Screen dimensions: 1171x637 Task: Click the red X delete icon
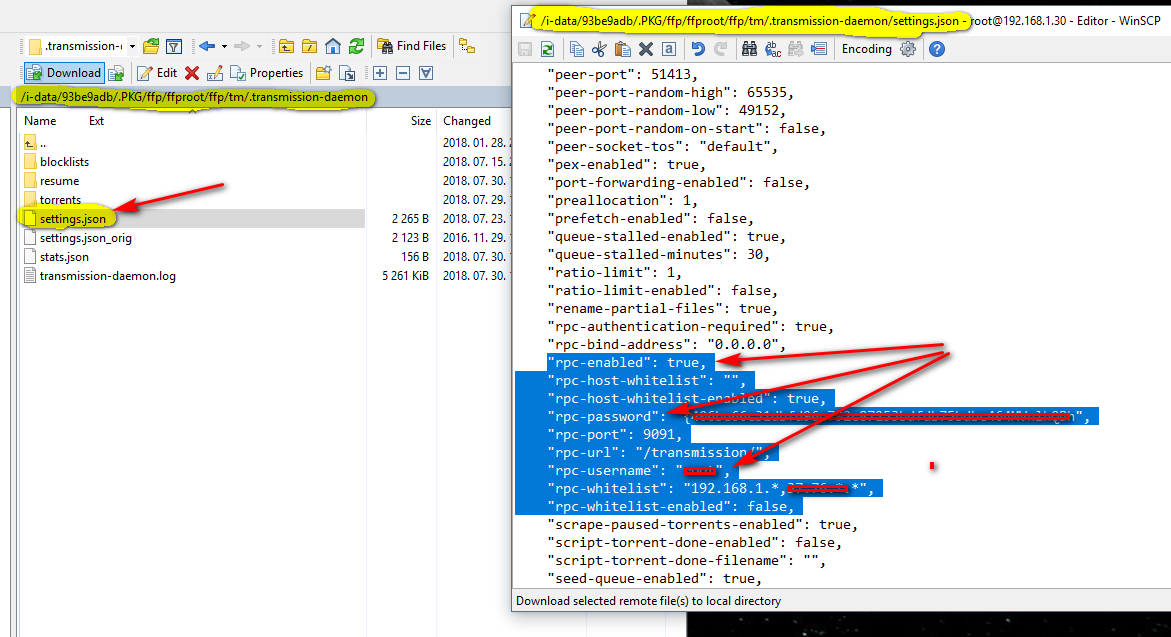tap(192, 73)
